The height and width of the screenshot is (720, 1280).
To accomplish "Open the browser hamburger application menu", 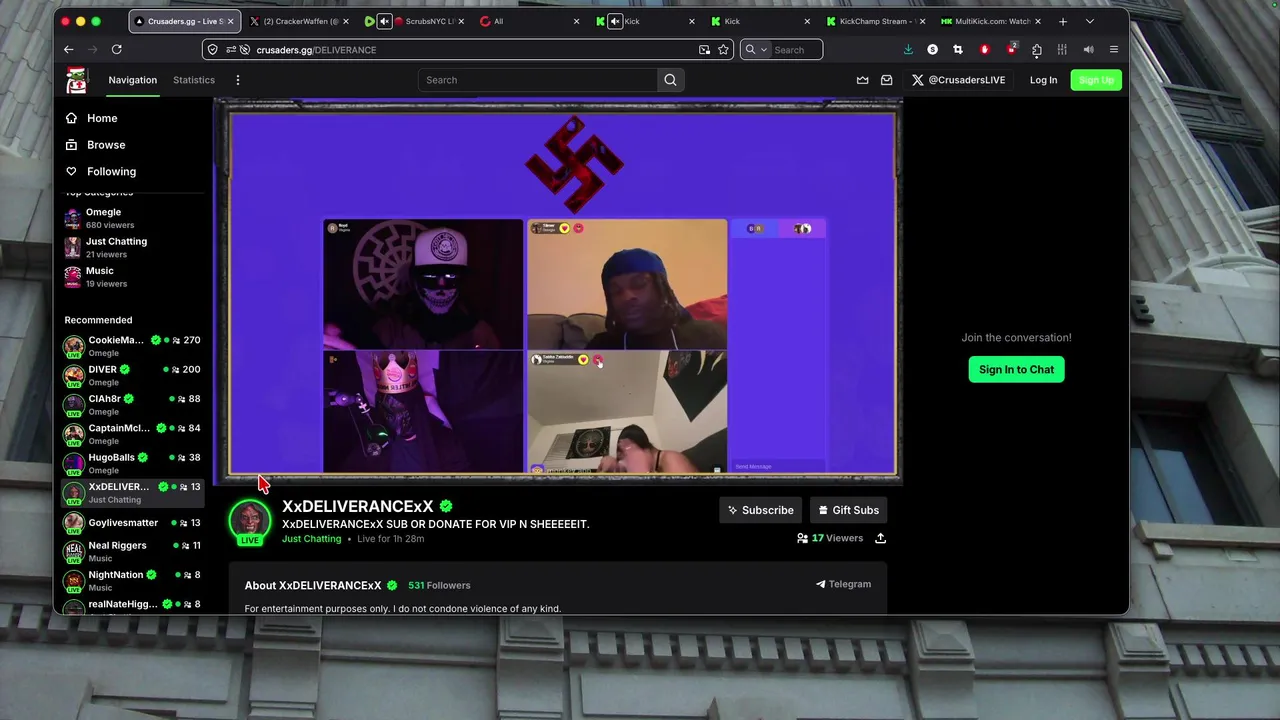I will (1114, 49).
